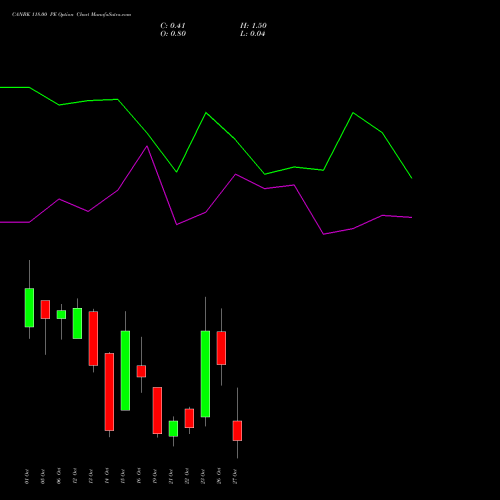Click the red candlestick for 26 Oct
500x500 pixels.
point(221,348)
